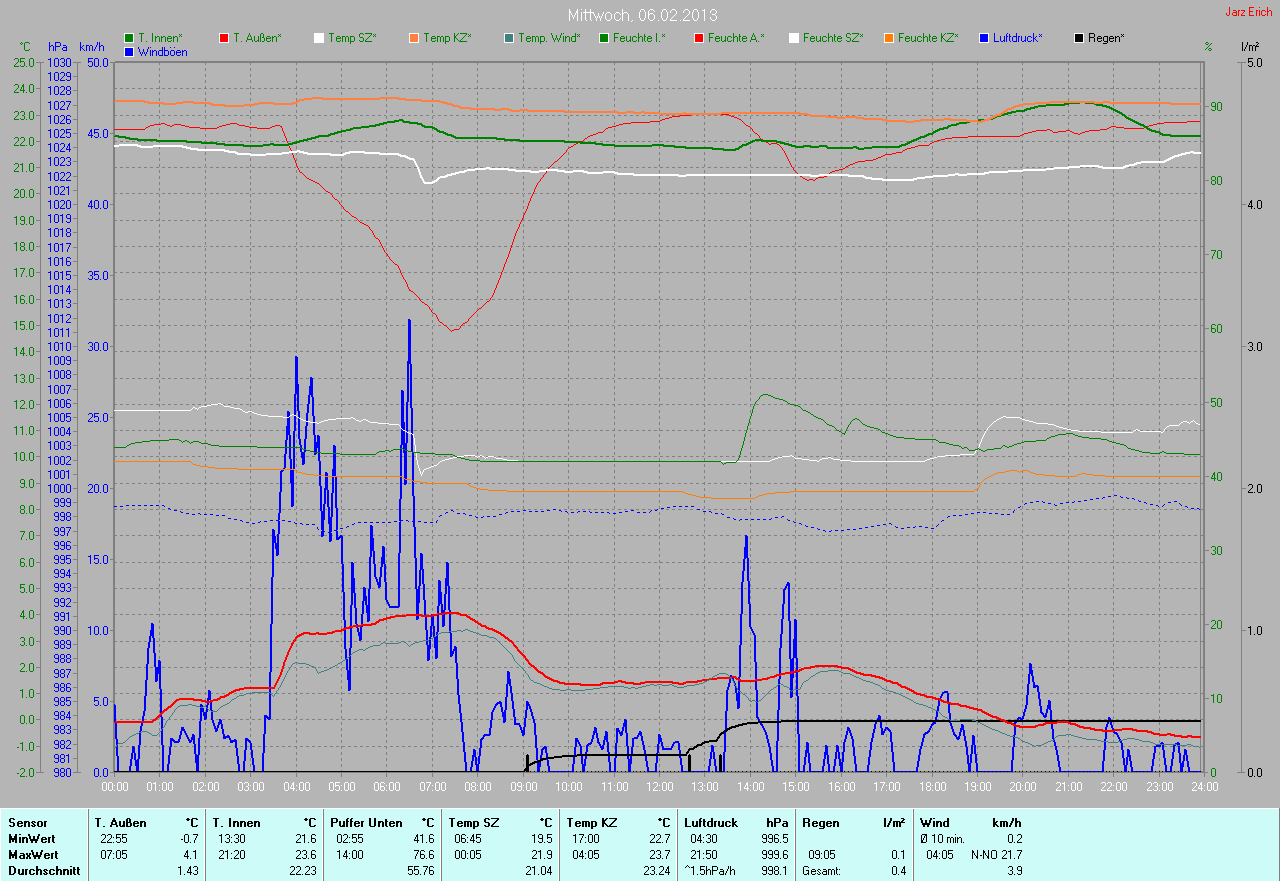The image size is (1280, 881).
Task: Click the orange Temp KZ legend square
Action: [x=414, y=38]
